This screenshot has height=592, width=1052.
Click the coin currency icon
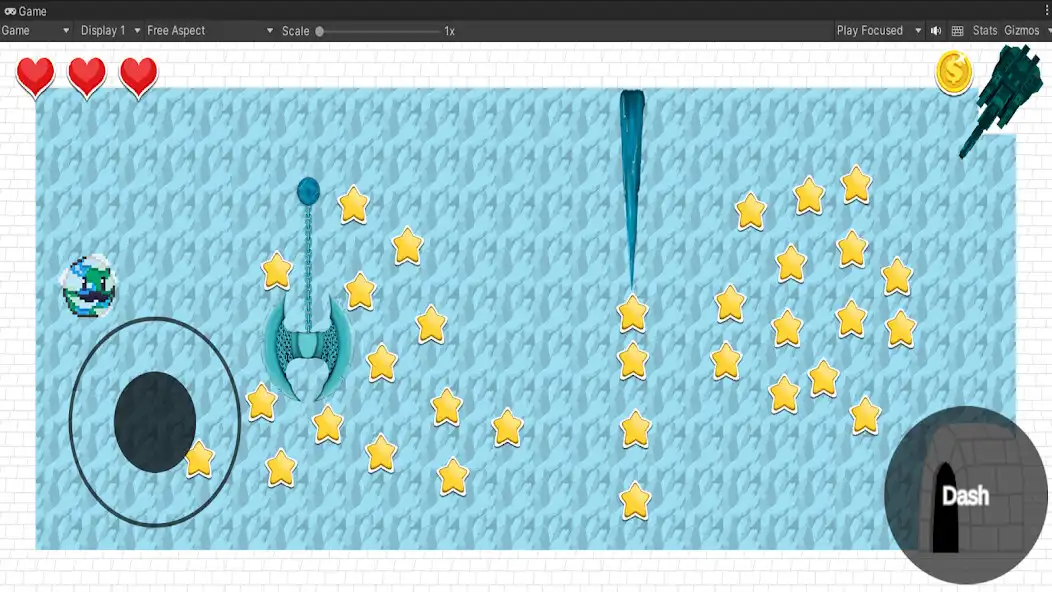954,72
